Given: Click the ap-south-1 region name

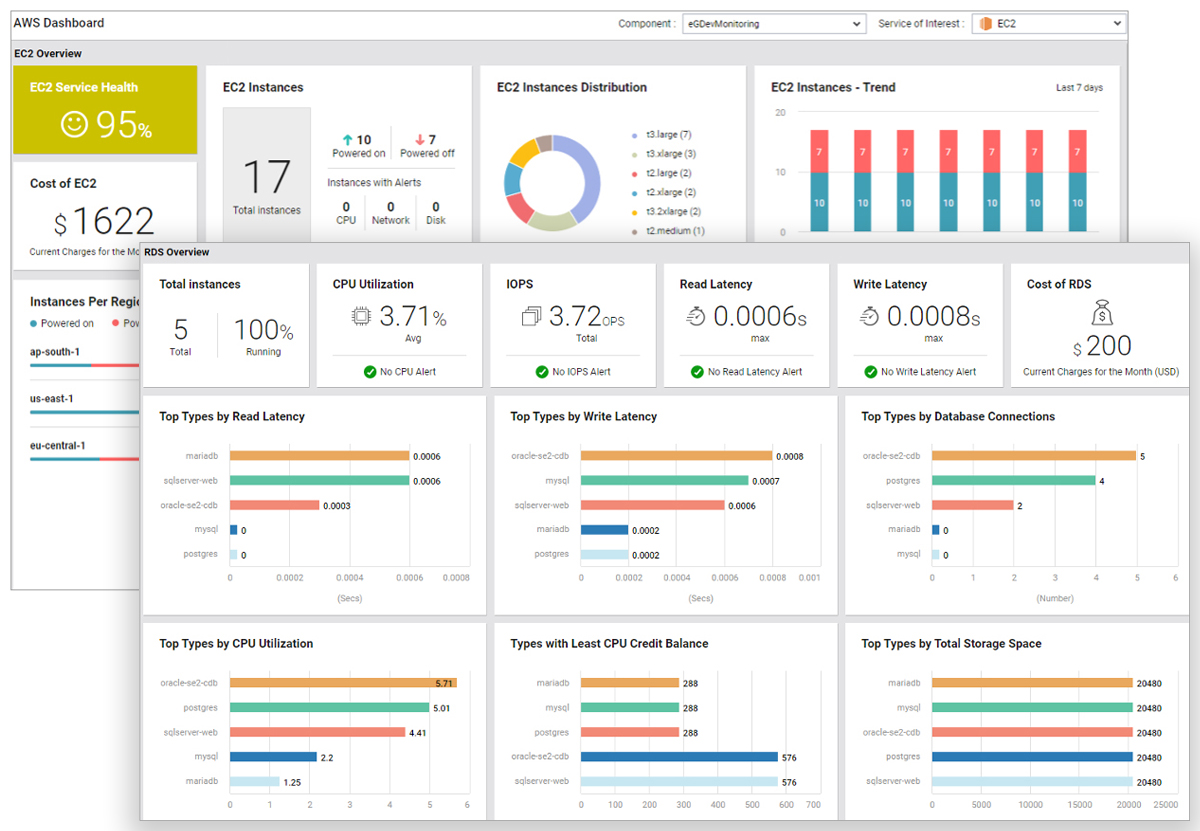Looking at the screenshot, I should 55,352.
